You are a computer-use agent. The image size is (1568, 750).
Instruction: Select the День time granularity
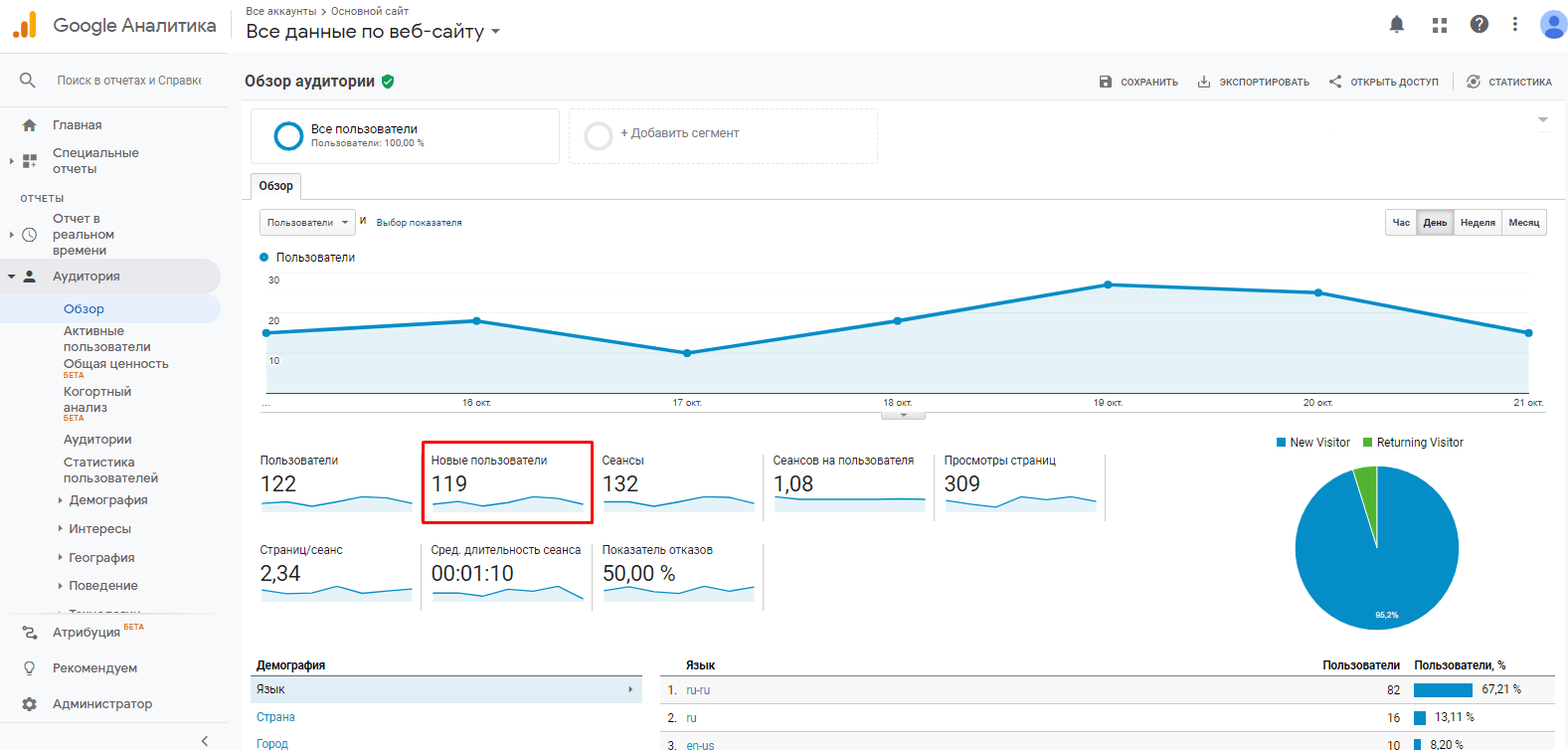(x=1435, y=223)
